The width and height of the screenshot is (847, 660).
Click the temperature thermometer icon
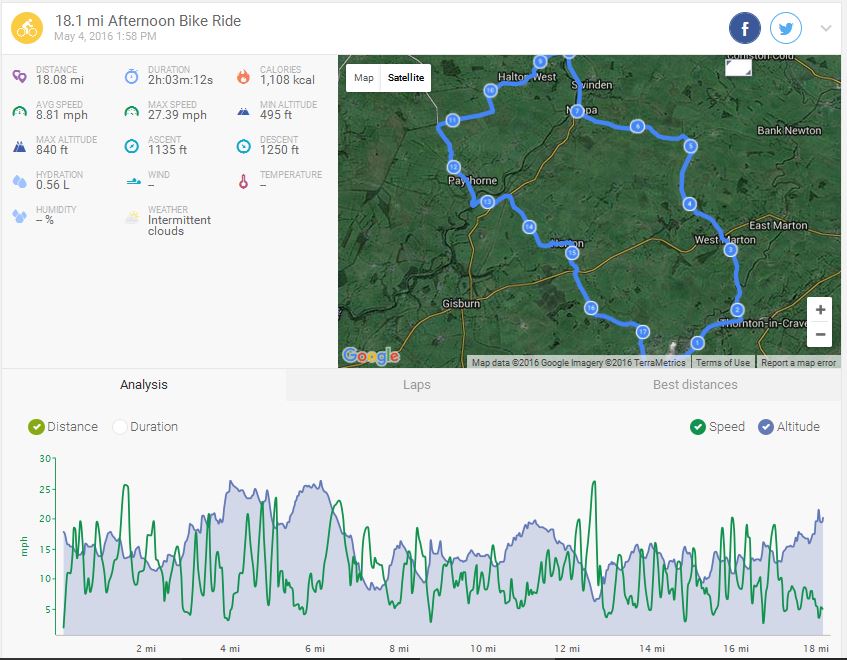pyautogui.click(x=243, y=181)
